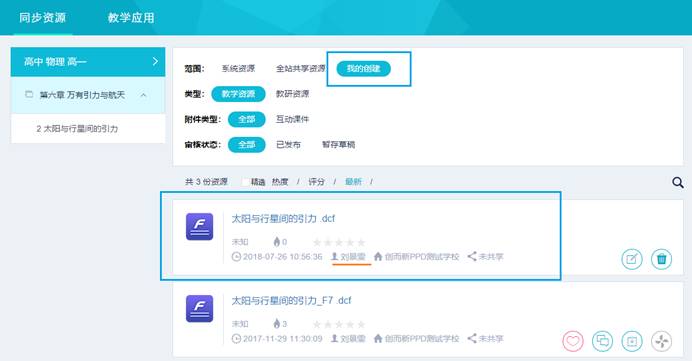Select the 我的创建 scope filter
Screen dimensions: 692x361
tap(364, 68)
